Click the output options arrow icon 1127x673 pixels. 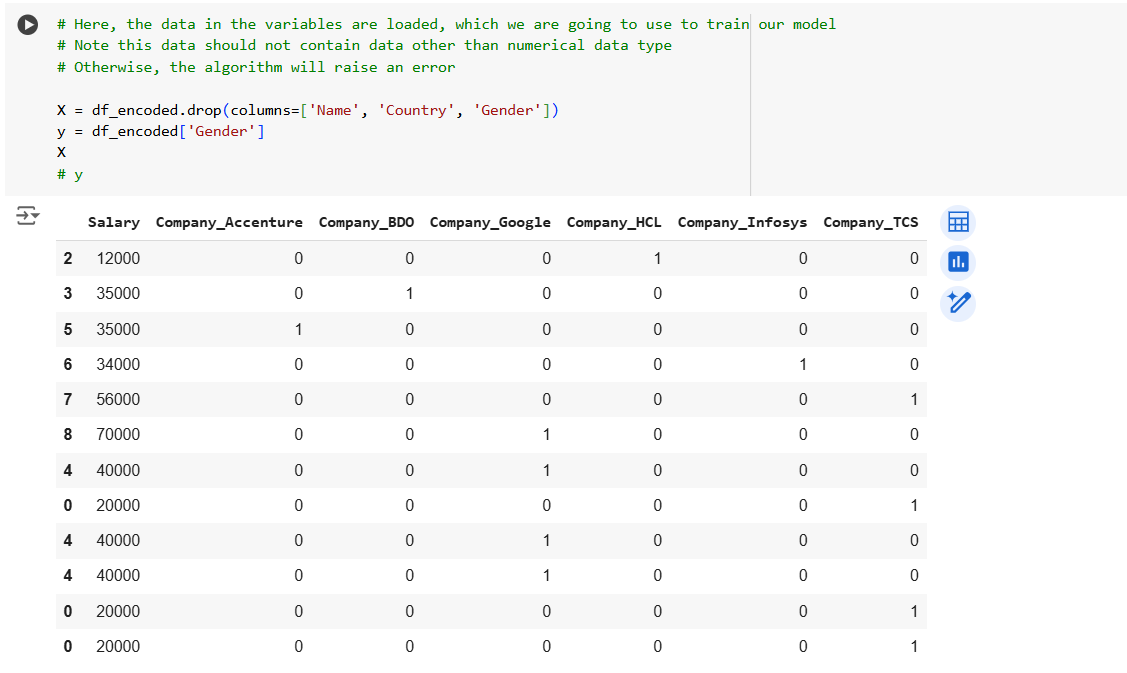pos(28,215)
